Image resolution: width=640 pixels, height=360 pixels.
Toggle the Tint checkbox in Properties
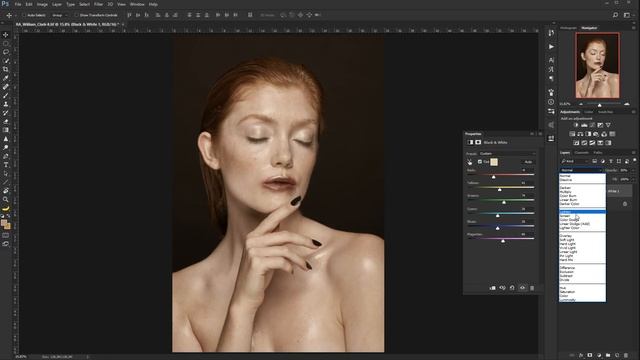pos(480,162)
